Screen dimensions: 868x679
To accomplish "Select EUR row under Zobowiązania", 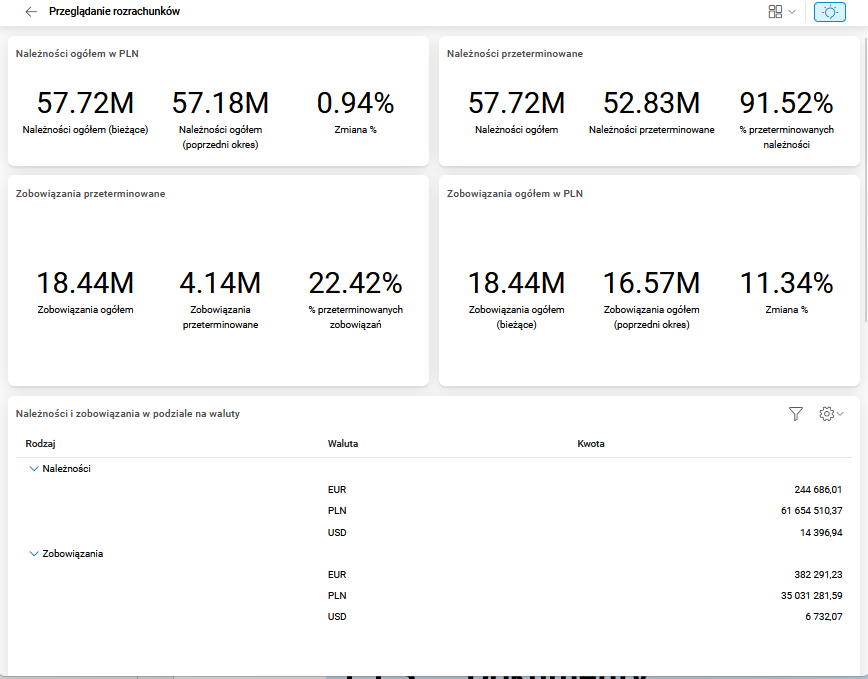I will tap(434, 574).
